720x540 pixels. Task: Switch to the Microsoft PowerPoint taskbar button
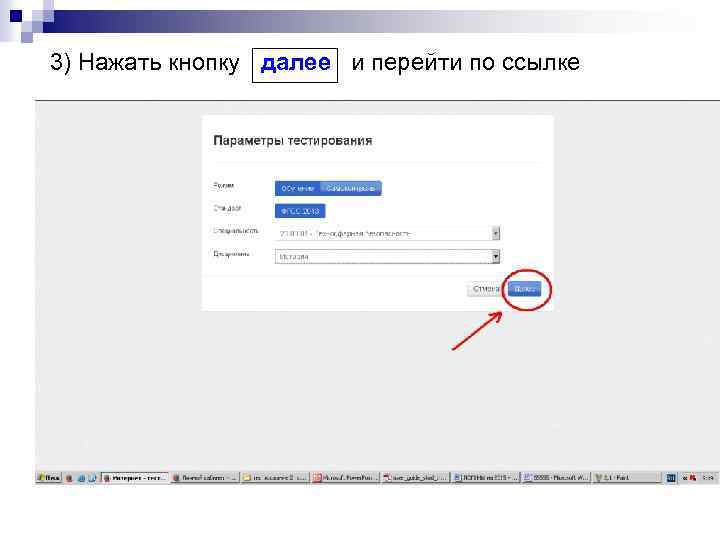(345, 478)
